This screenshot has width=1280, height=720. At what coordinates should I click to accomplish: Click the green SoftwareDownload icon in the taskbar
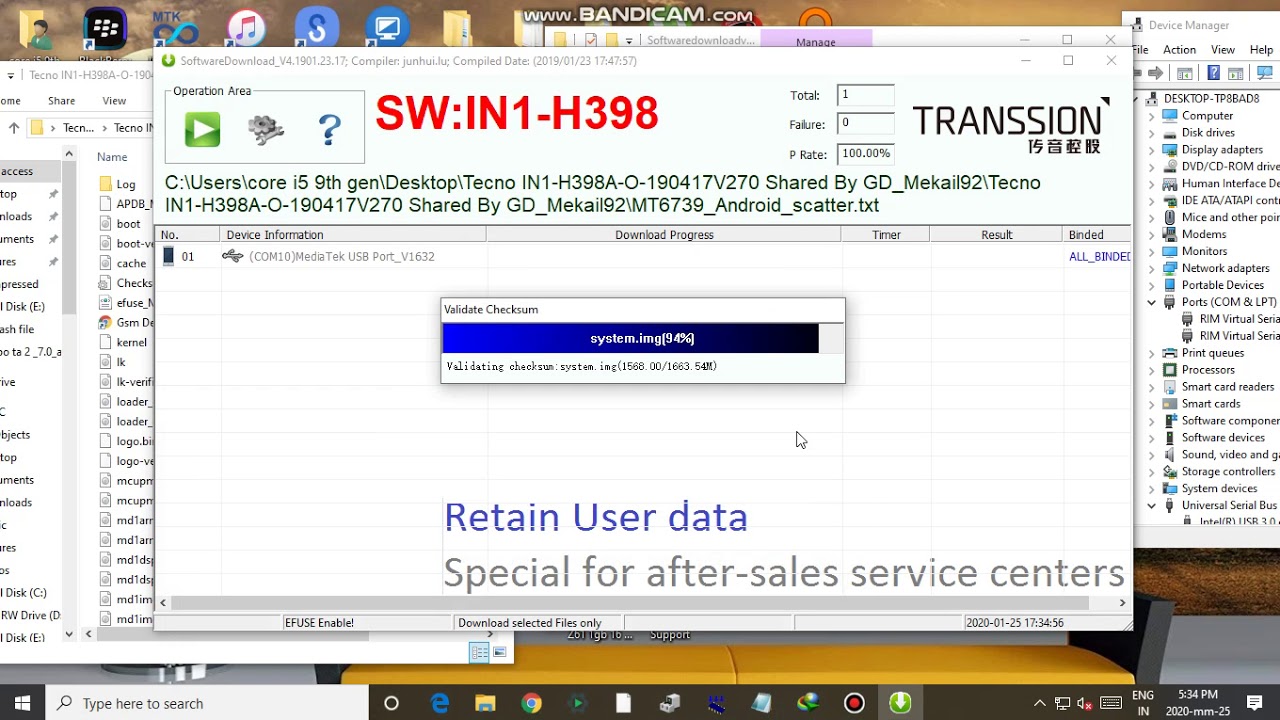tap(900, 703)
